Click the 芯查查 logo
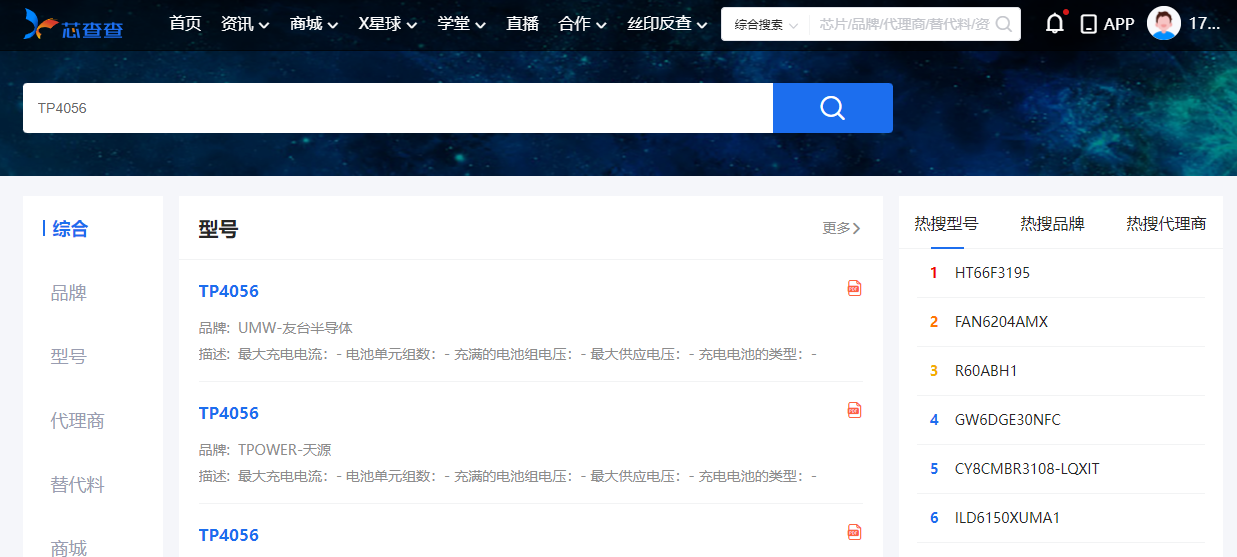Viewport: 1237px width, 557px height. 74,24
